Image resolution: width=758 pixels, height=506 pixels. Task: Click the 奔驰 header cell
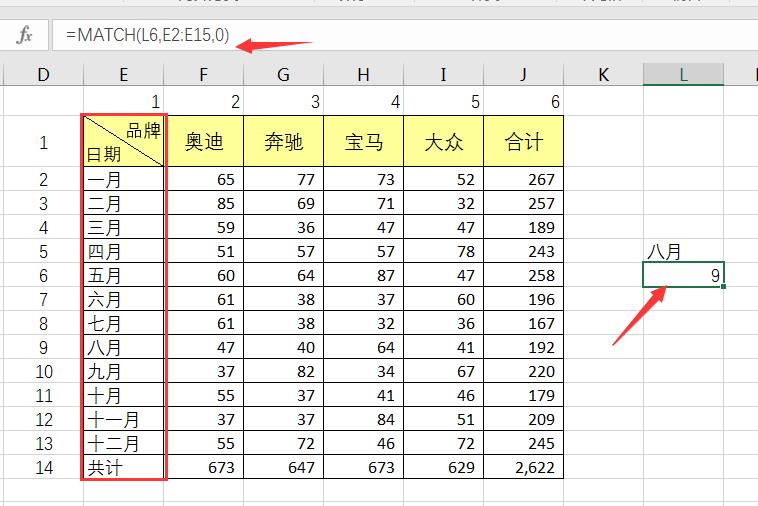coord(283,141)
